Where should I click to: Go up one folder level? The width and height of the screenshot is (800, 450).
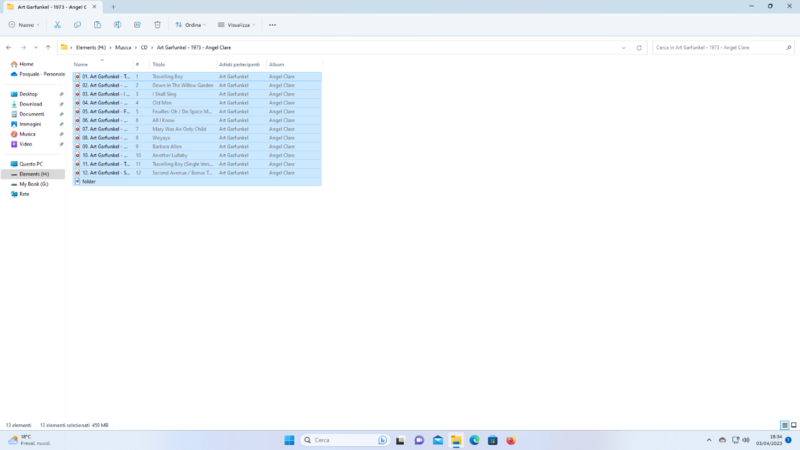click(x=48, y=47)
